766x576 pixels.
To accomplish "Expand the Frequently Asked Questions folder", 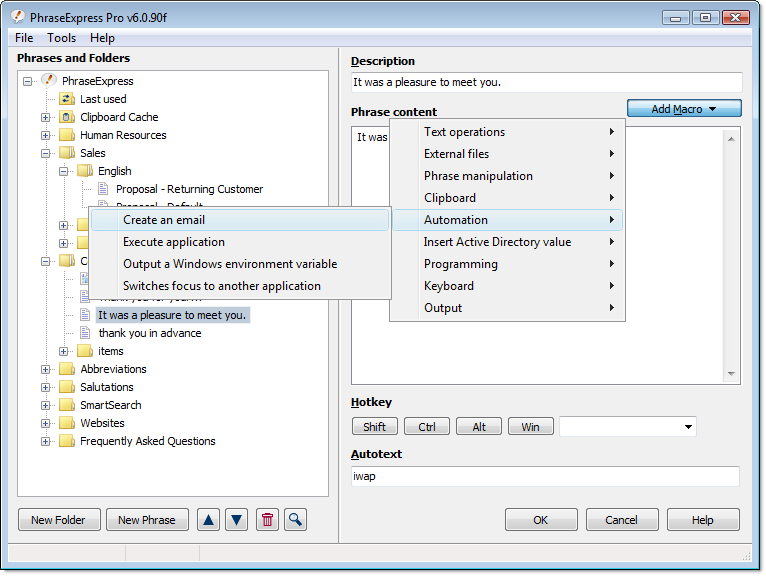I will [45, 442].
